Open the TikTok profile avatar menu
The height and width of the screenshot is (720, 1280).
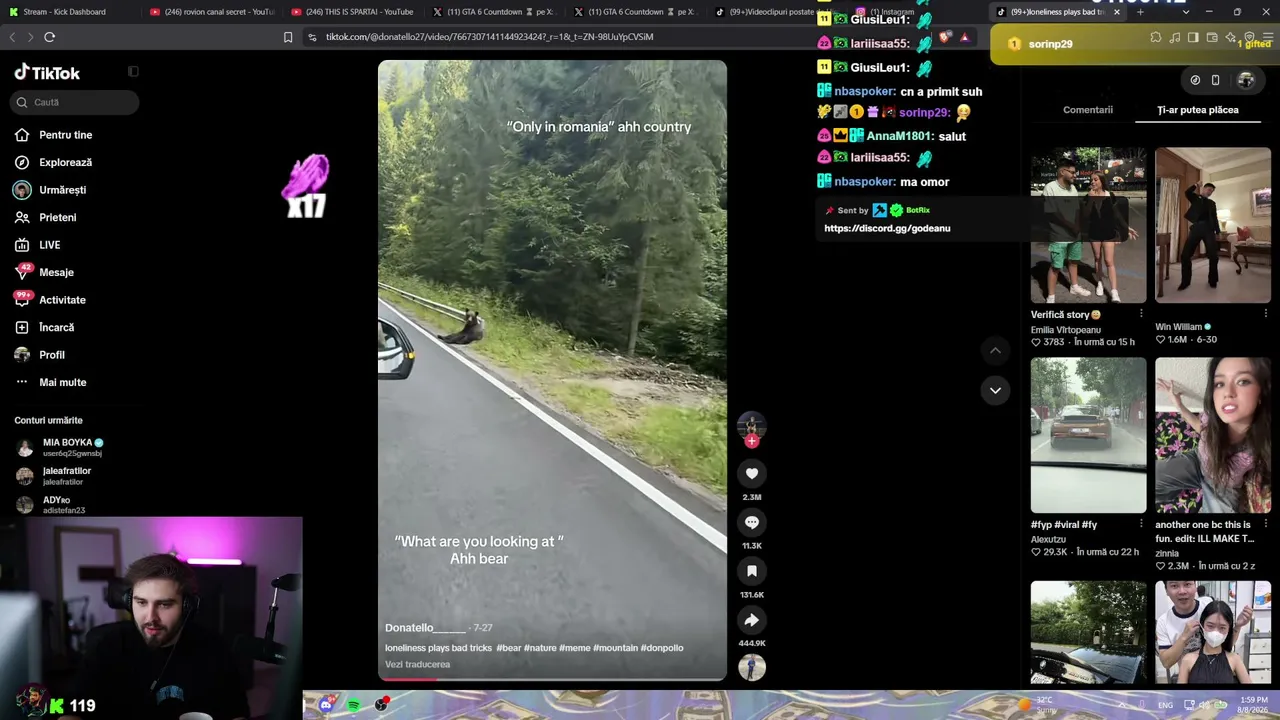(1245, 80)
